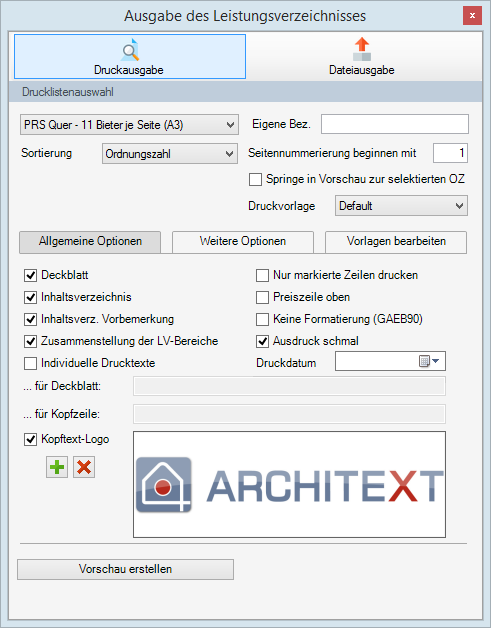Uncheck Ausdruck schmal option
The image size is (491, 628).
[x=262, y=342]
